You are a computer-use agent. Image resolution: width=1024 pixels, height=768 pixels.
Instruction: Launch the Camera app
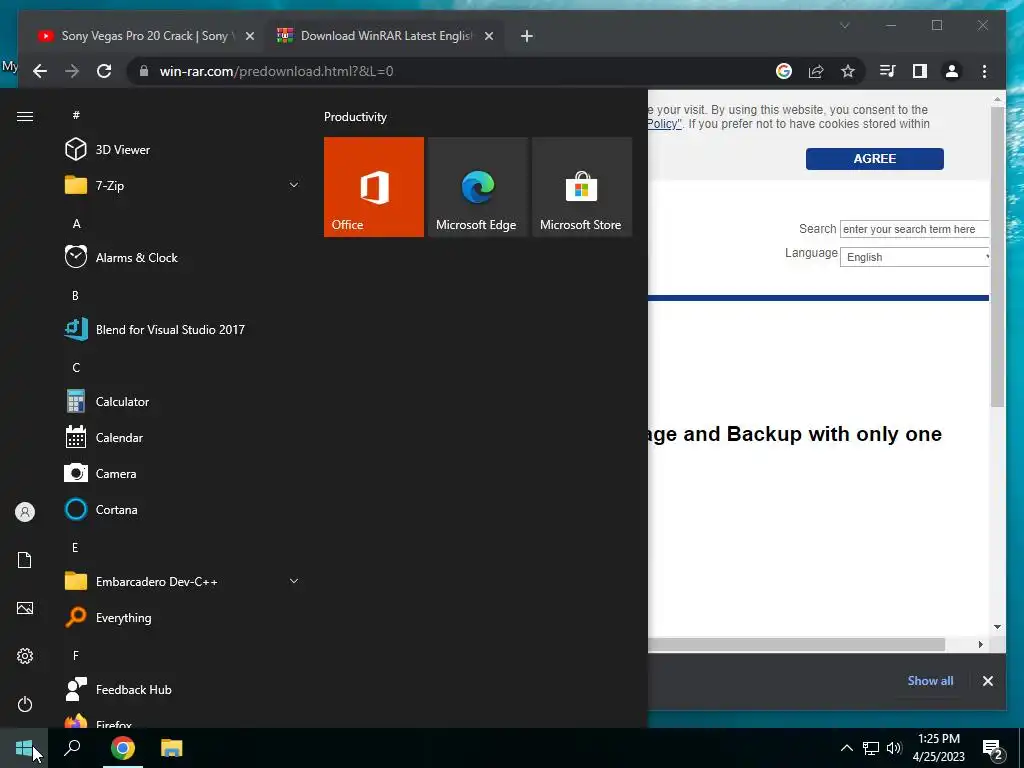[x=183, y=473]
